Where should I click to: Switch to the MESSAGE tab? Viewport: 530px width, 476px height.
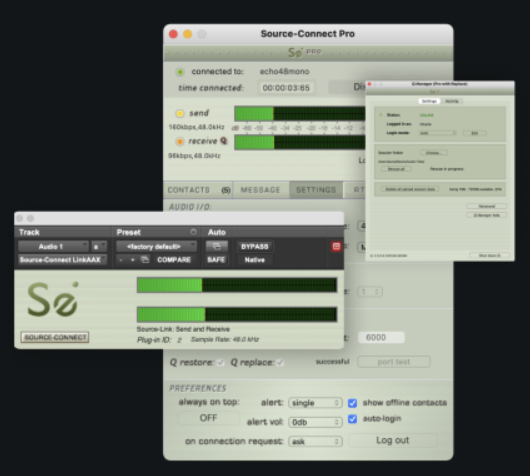point(261,190)
